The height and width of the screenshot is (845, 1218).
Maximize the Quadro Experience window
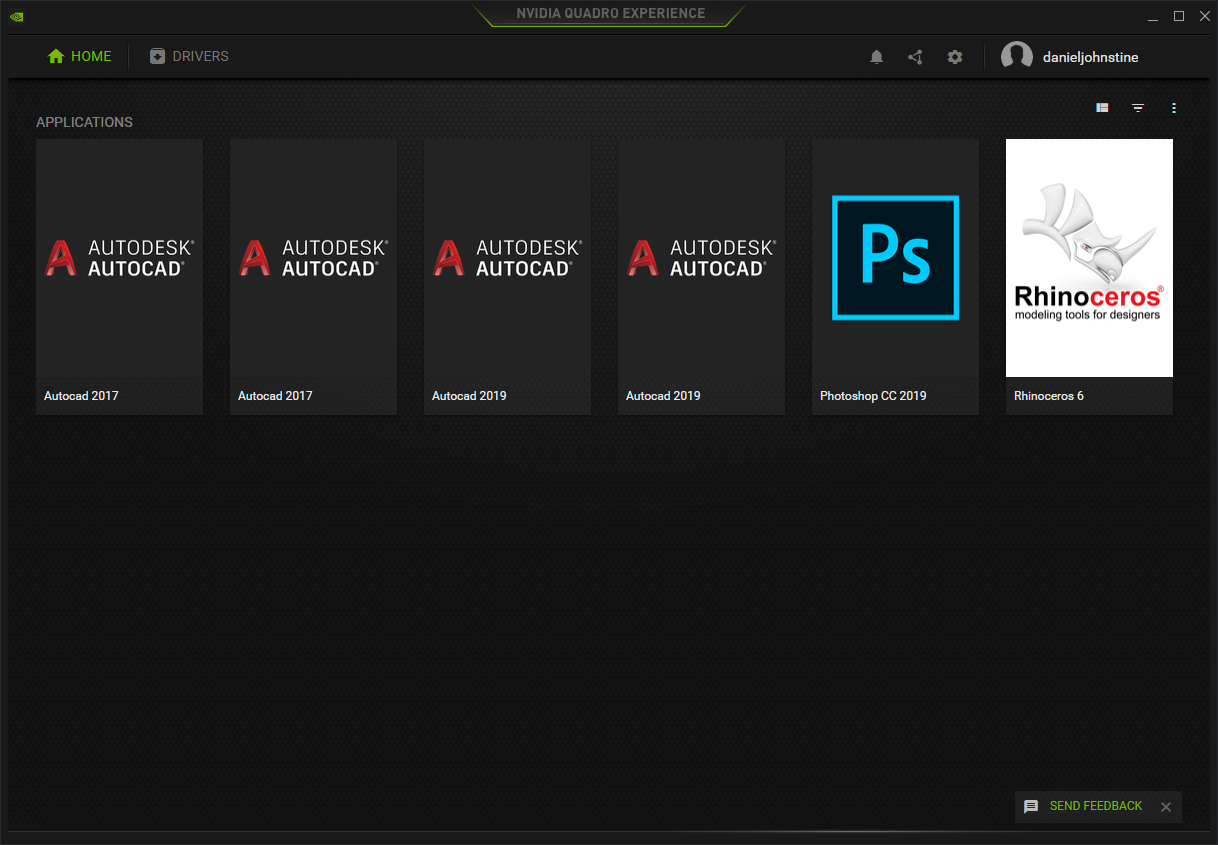coord(1179,16)
